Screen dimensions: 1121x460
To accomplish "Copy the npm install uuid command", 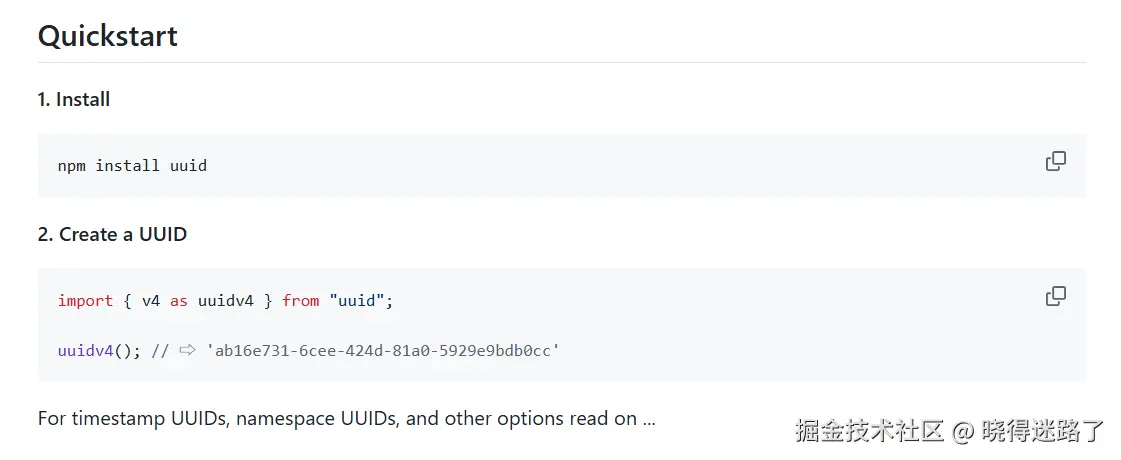I will click(x=1055, y=161).
